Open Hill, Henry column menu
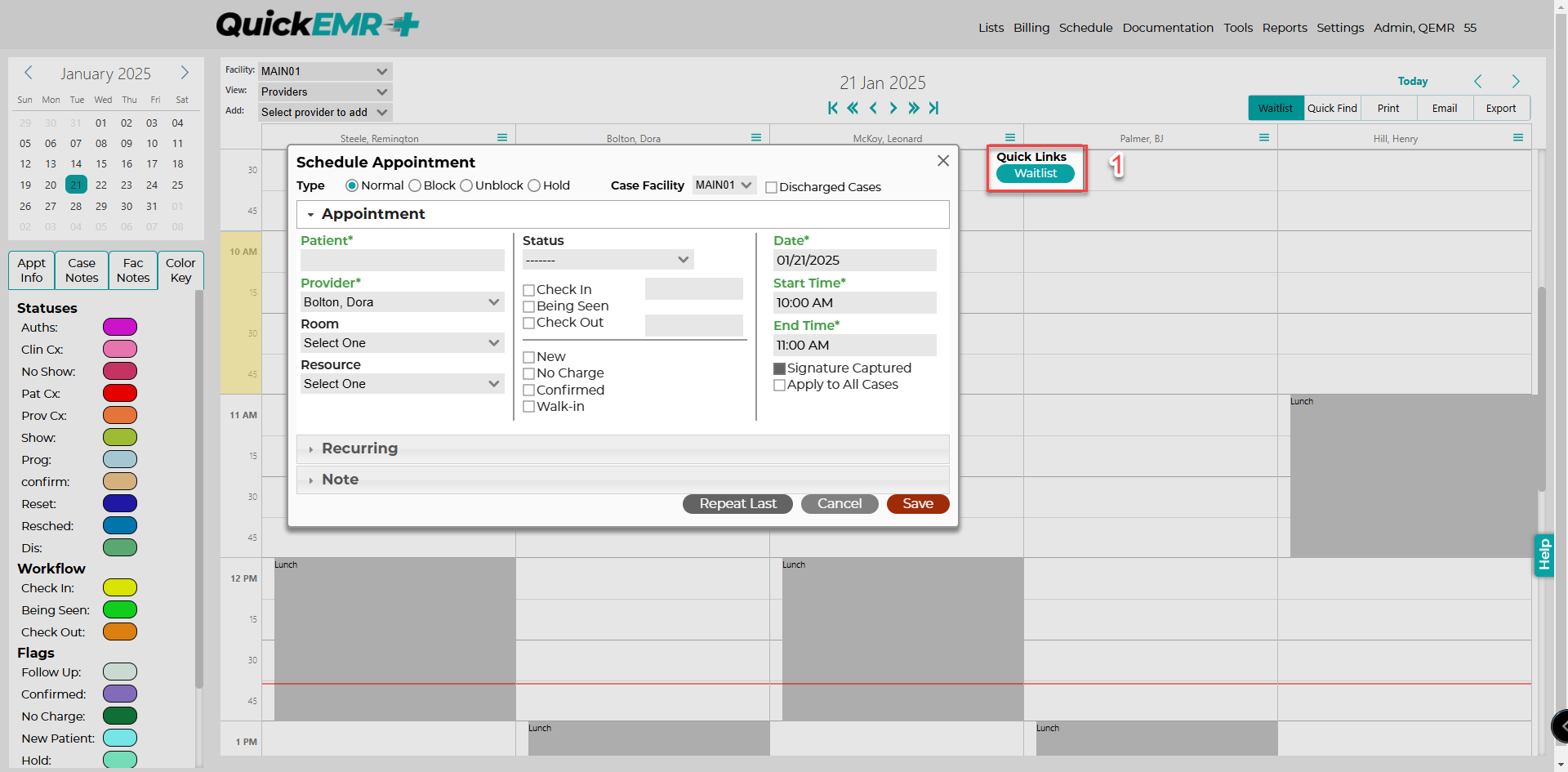 pyautogui.click(x=1518, y=137)
